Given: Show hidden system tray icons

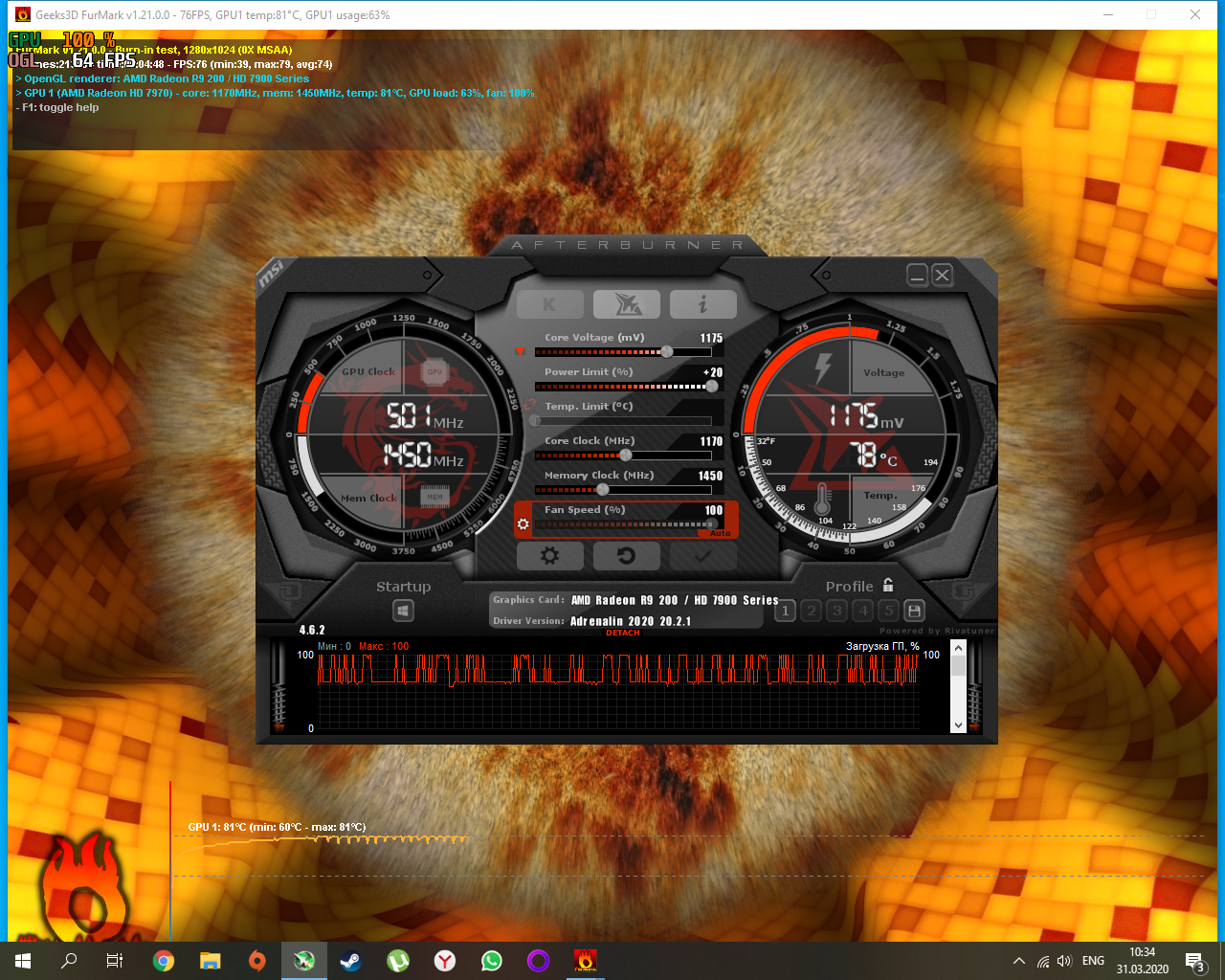Looking at the screenshot, I should coord(1019,961).
